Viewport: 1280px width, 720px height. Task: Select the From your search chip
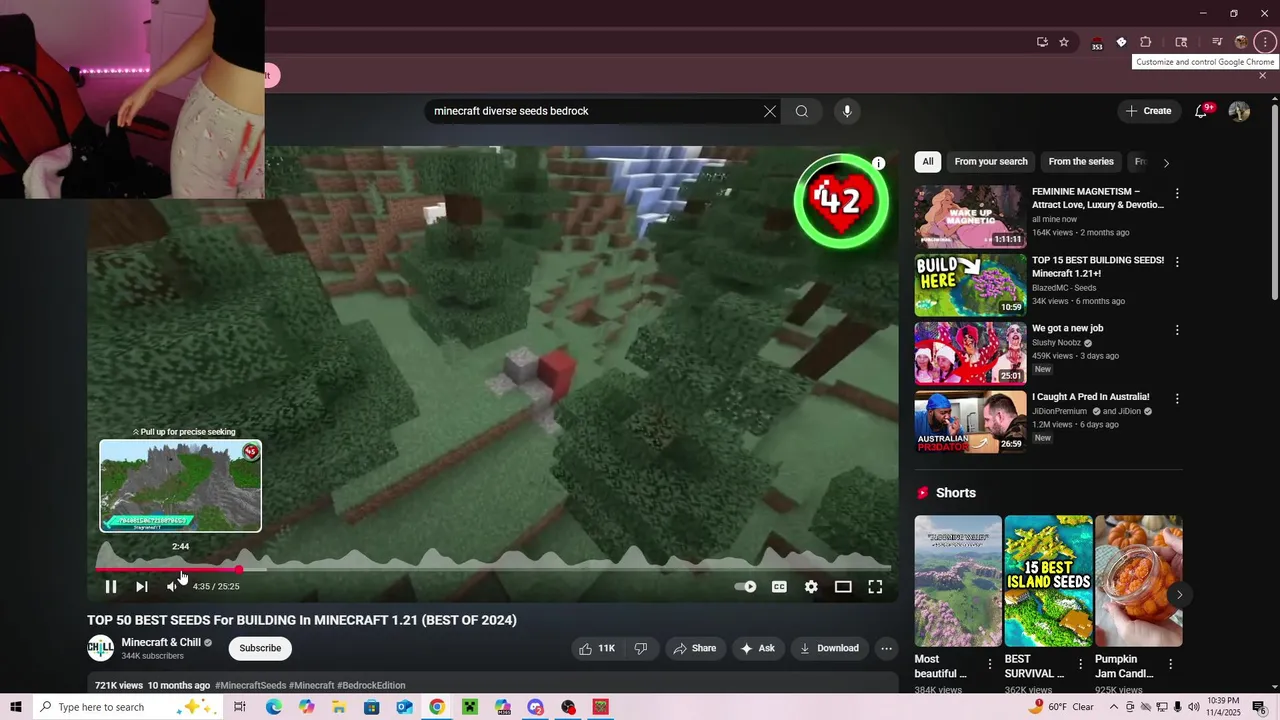click(x=991, y=162)
